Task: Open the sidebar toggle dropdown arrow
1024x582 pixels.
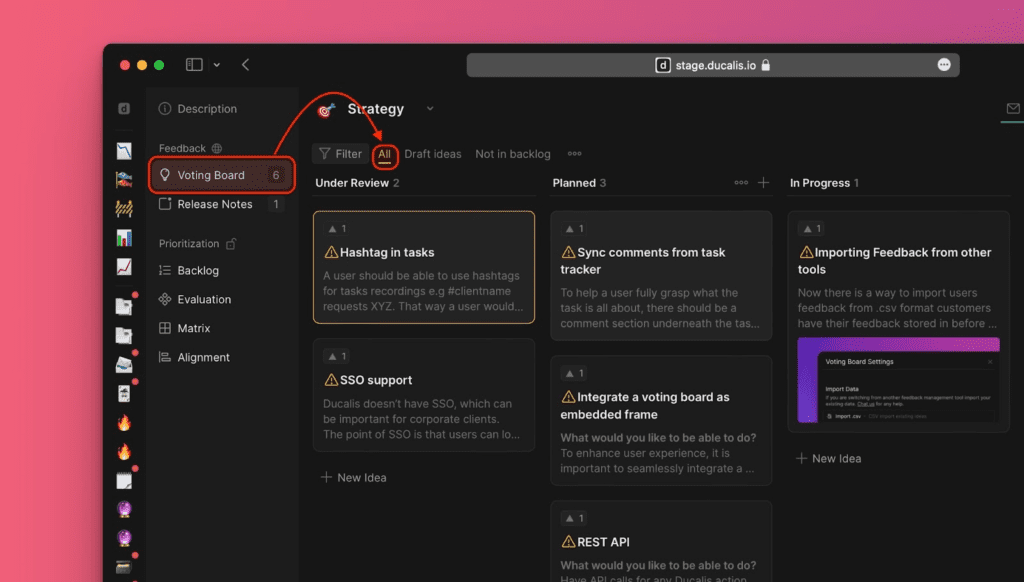Action: click(x=217, y=65)
